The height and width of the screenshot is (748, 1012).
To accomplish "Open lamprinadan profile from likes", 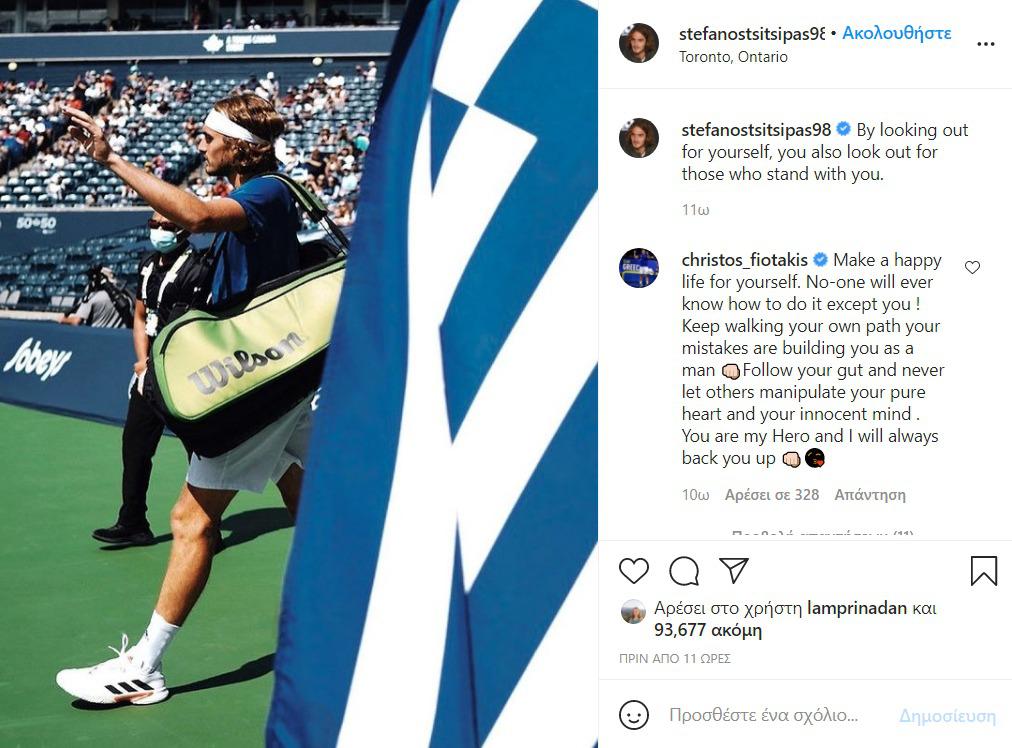I will (x=856, y=608).
